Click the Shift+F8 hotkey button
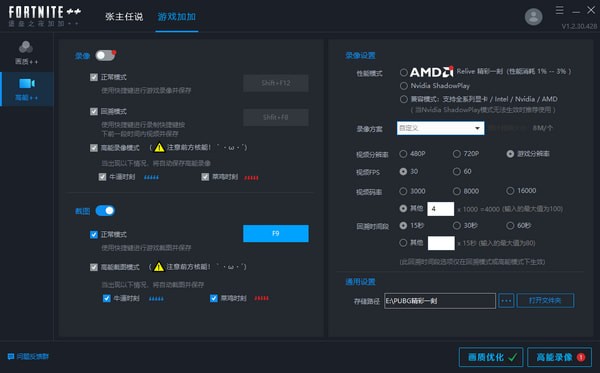This screenshot has height=373, width=600. click(x=276, y=117)
